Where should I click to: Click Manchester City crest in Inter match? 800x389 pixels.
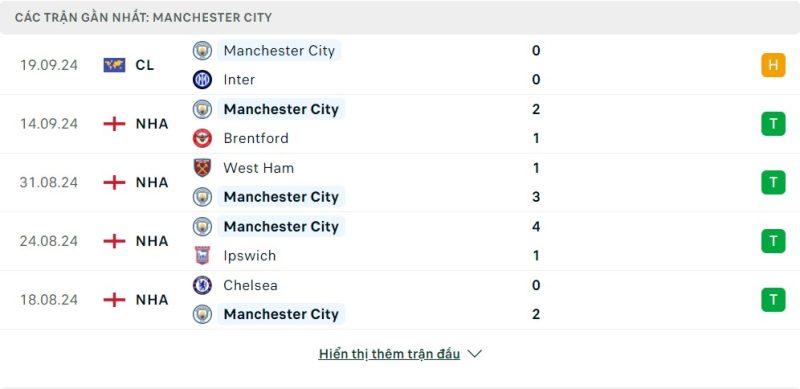203,51
